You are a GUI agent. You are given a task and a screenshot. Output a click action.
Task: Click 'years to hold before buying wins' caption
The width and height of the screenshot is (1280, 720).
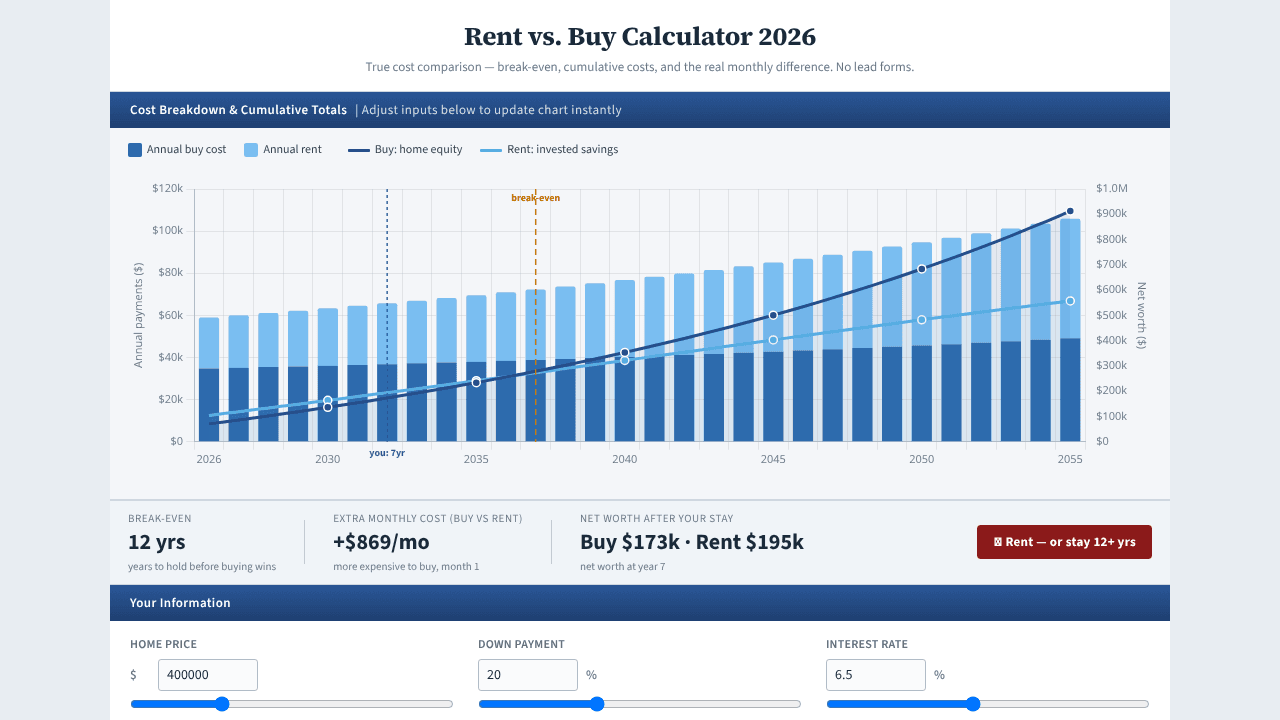[202, 567]
